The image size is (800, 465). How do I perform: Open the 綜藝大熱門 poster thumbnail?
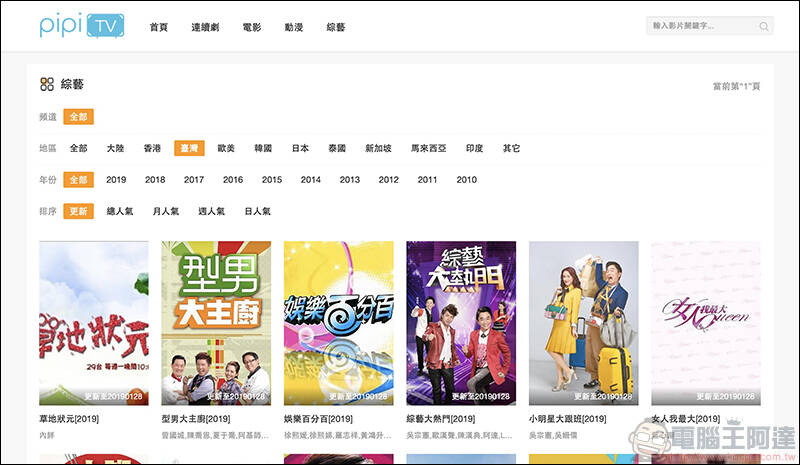pyautogui.click(x=461, y=323)
